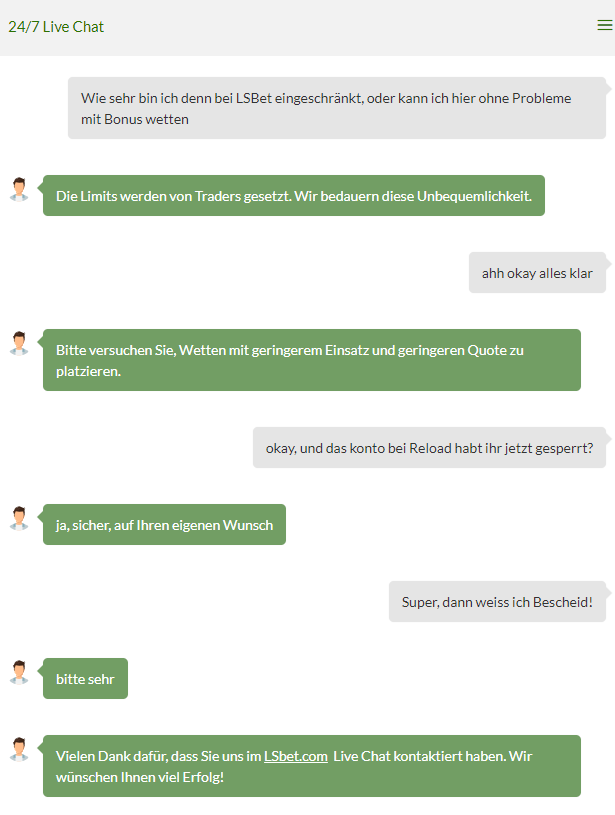
Task: Click the text 'mit Bonus wetten'
Action: [x=135, y=119]
